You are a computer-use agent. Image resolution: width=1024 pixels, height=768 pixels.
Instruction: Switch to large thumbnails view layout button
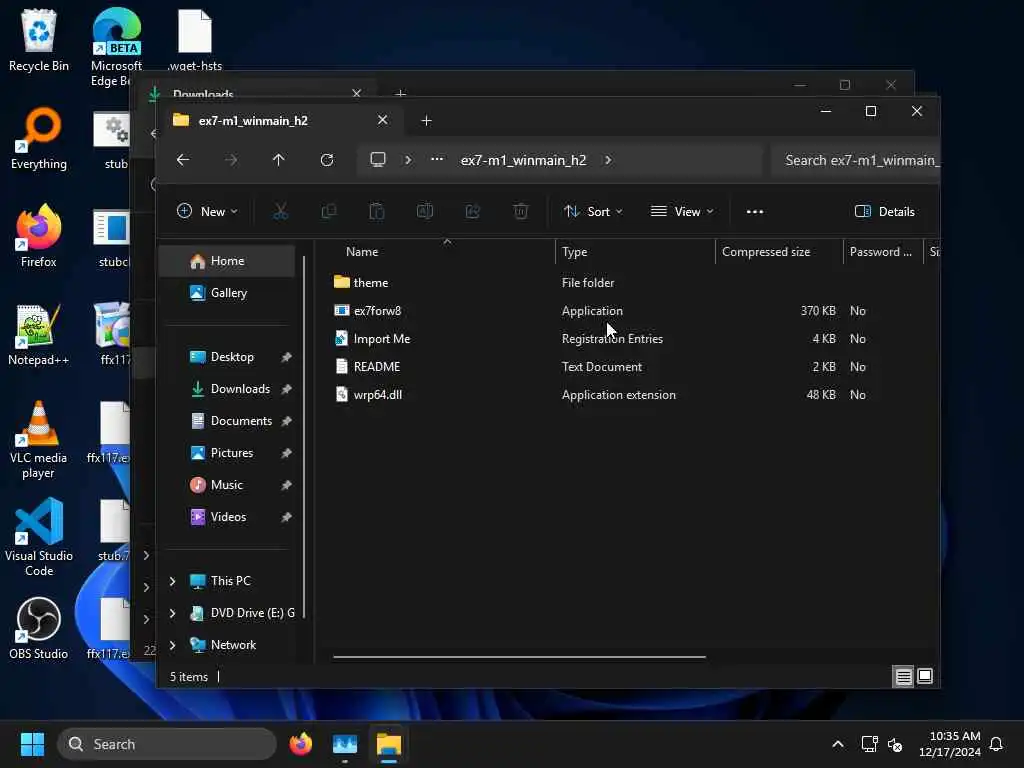tap(925, 677)
